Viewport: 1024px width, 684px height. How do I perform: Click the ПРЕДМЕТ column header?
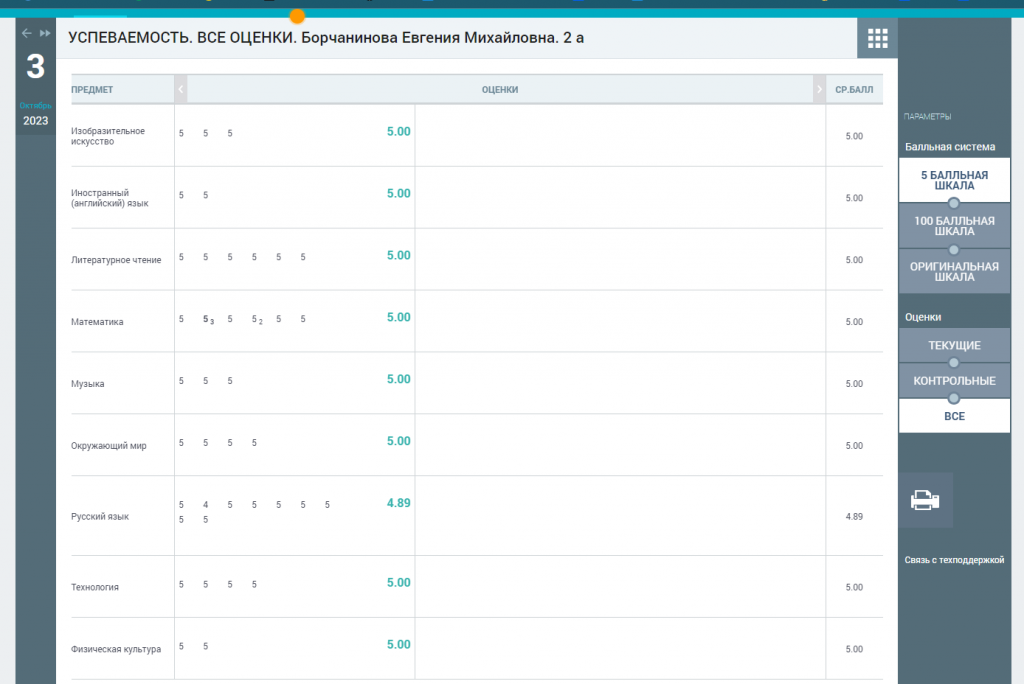pos(92,90)
